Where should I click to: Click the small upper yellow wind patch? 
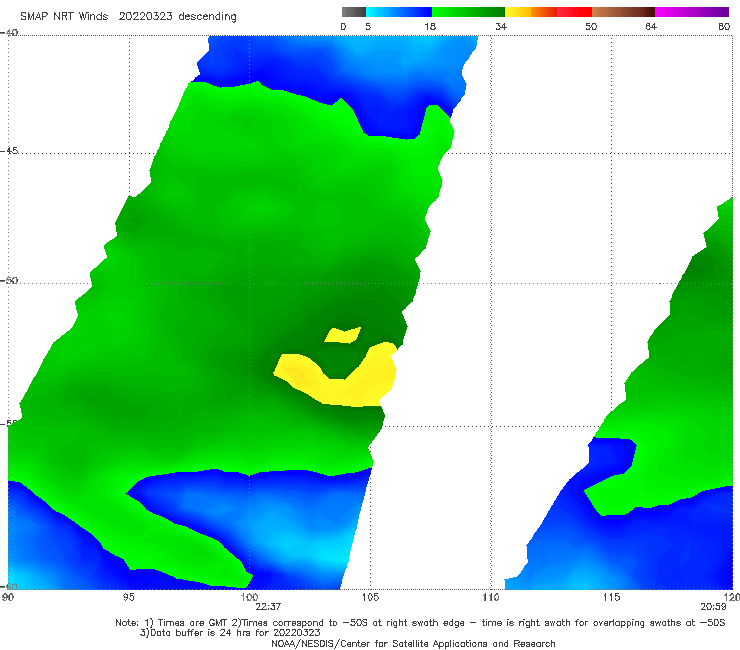pyautogui.click(x=343, y=335)
